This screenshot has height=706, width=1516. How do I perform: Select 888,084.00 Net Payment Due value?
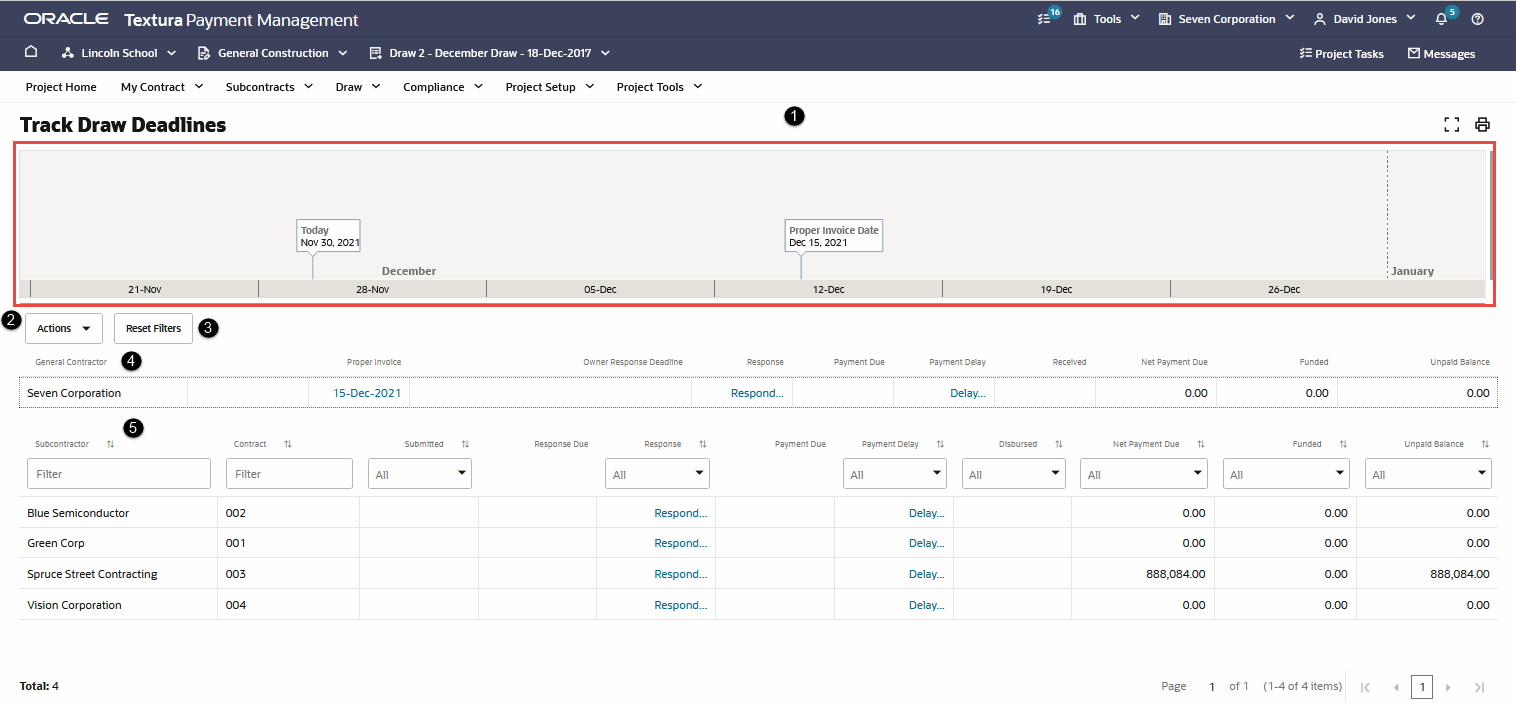1176,574
